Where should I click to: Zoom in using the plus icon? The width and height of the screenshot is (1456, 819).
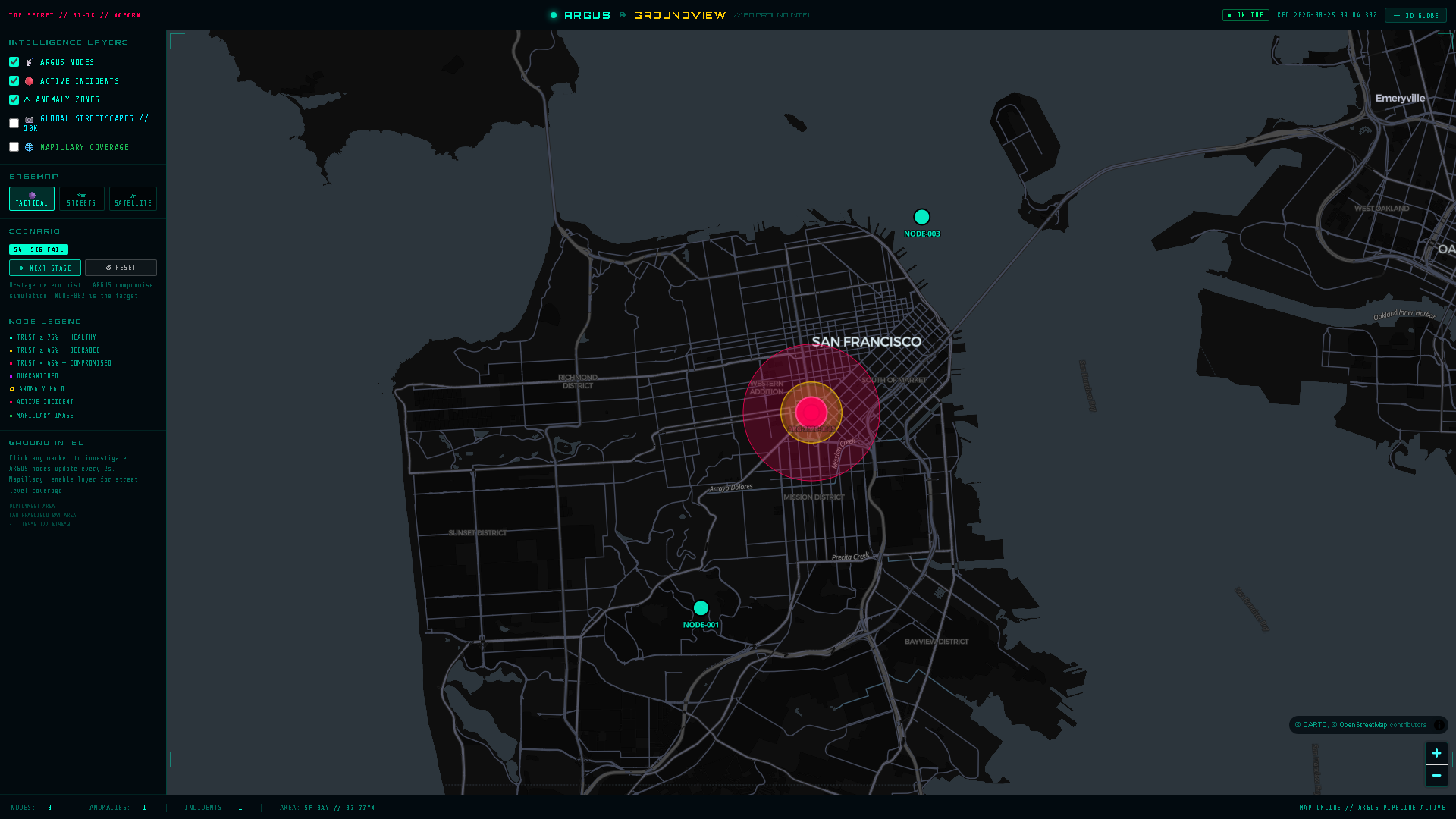pyautogui.click(x=1436, y=754)
